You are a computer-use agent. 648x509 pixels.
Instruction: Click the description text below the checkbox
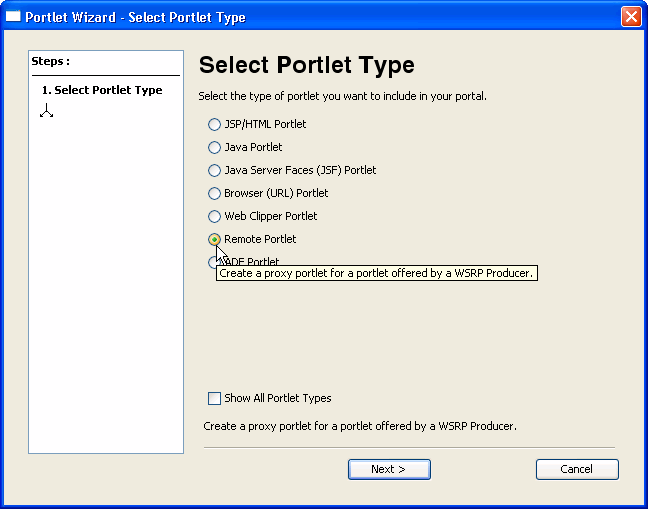[x=360, y=426]
